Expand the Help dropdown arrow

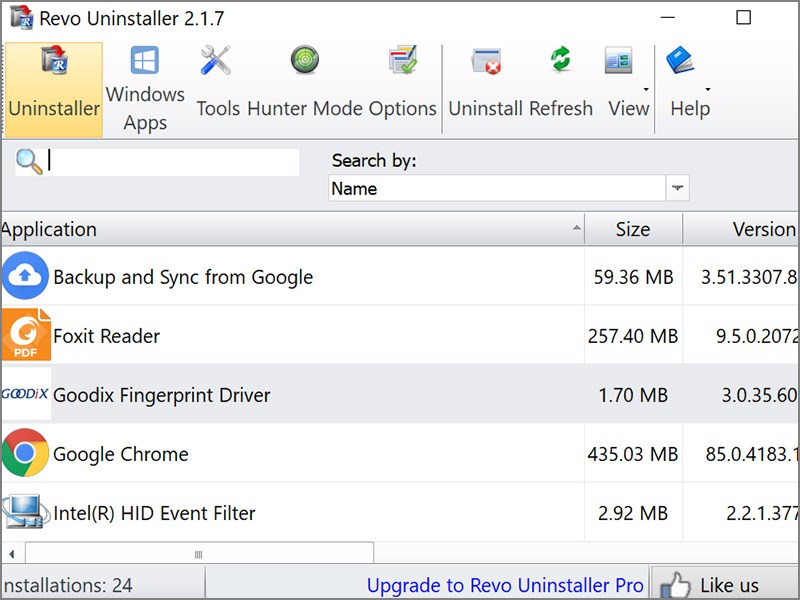tap(708, 89)
